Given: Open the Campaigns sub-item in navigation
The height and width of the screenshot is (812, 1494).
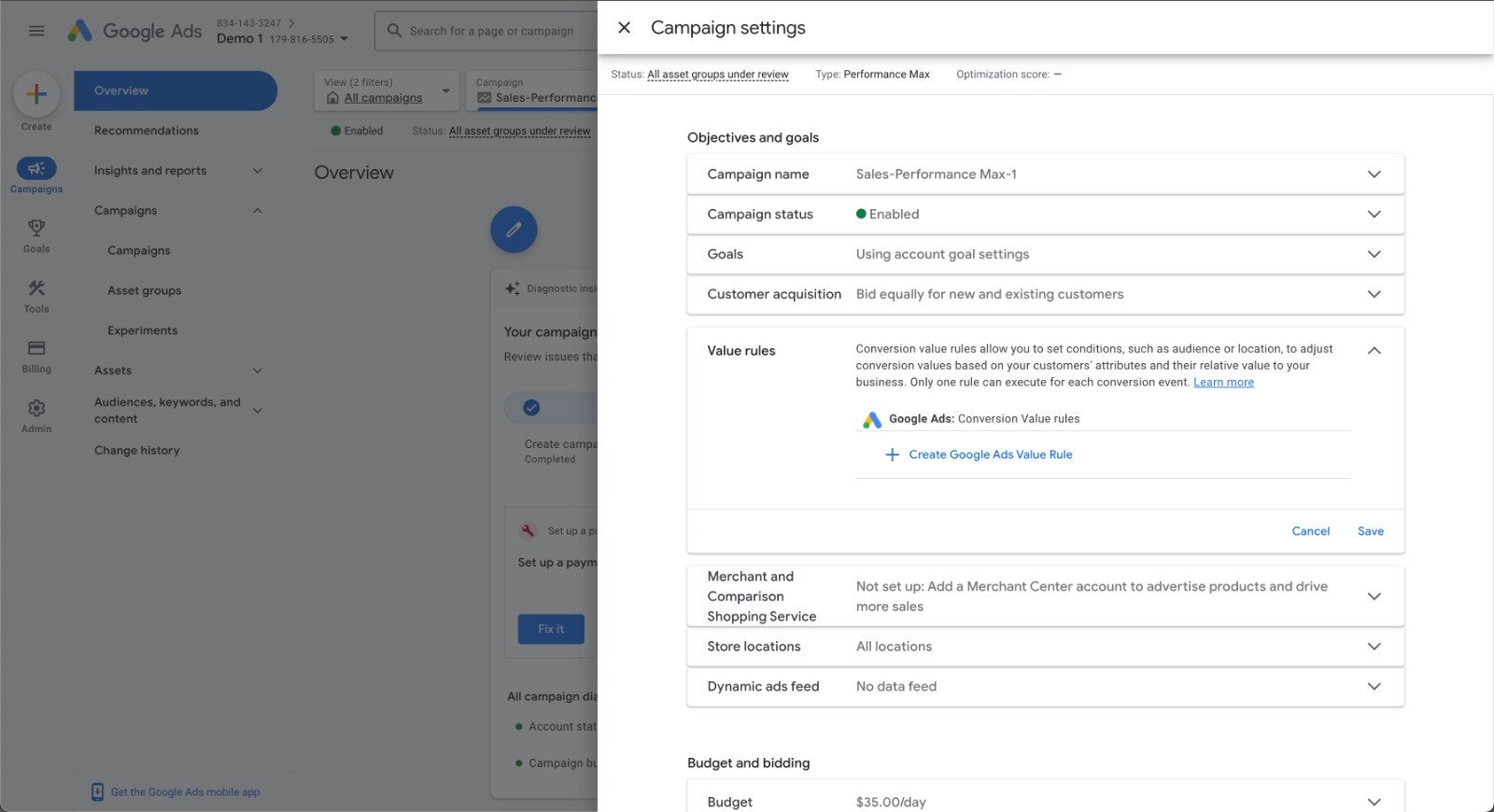Looking at the screenshot, I should tap(139, 251).
